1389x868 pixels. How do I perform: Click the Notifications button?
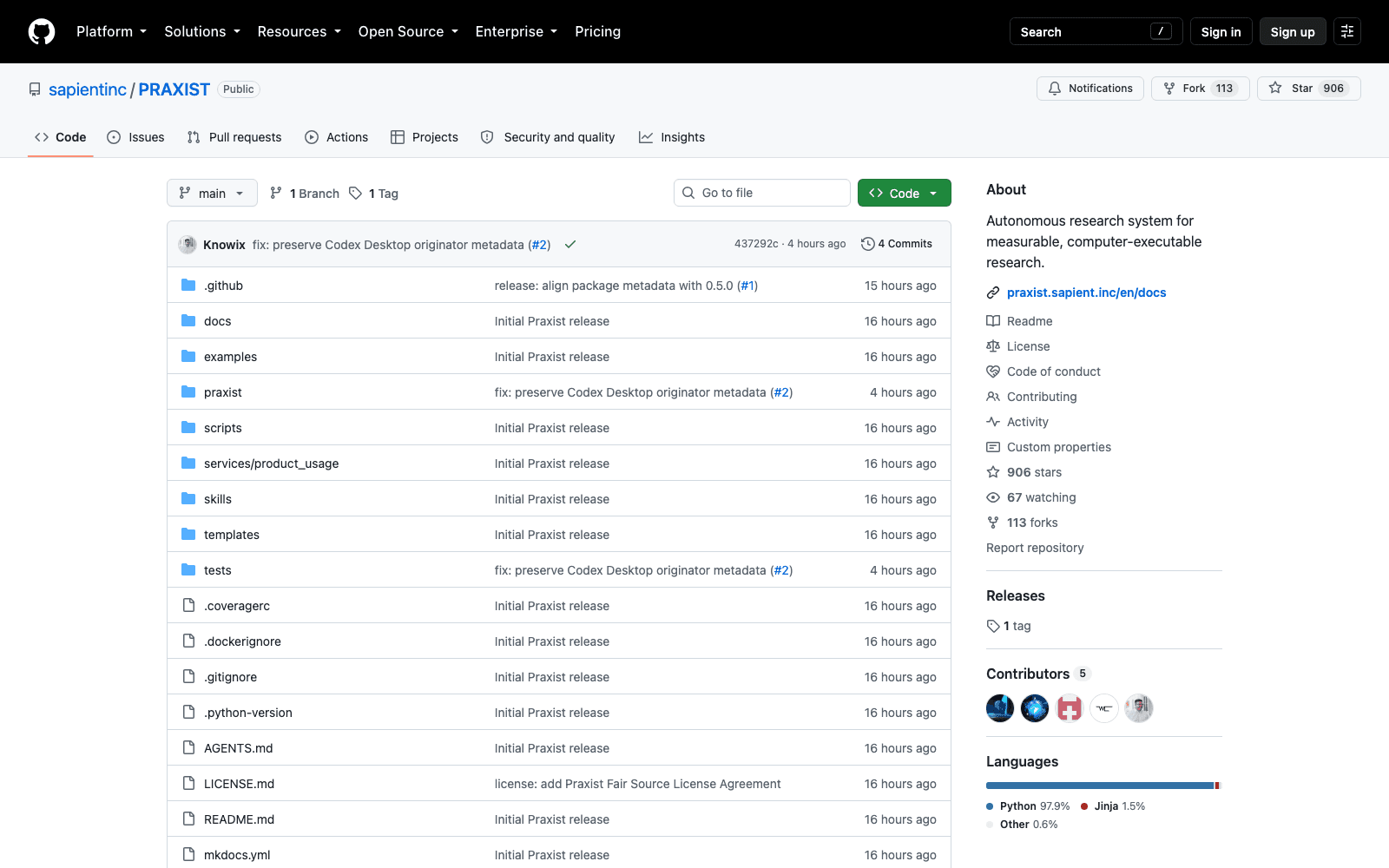(1090, 89)
